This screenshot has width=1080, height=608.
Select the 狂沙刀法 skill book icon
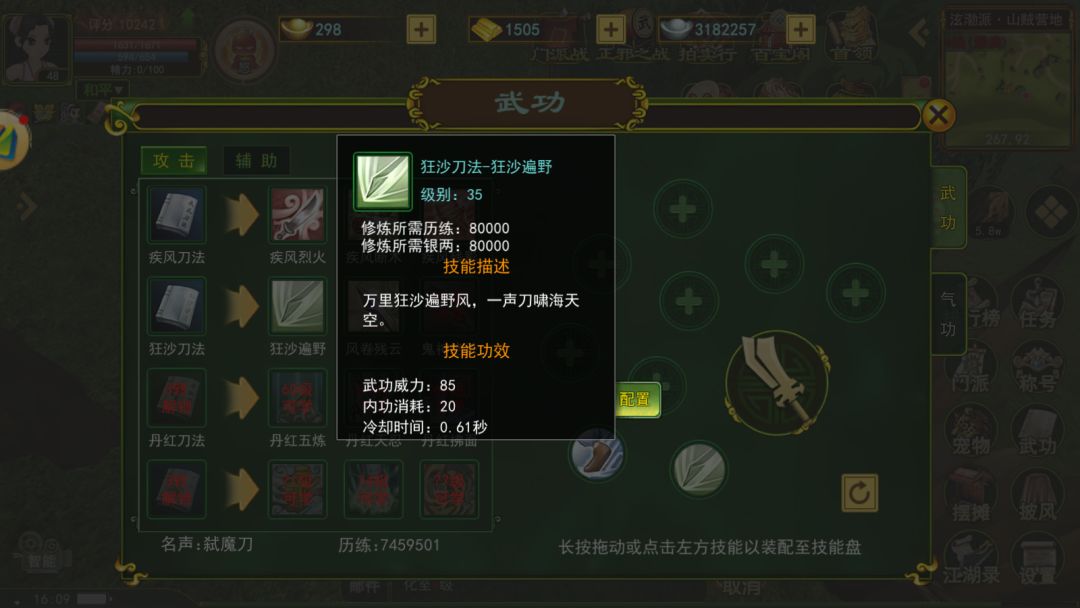pyautogui.click(x=176, y=306)
